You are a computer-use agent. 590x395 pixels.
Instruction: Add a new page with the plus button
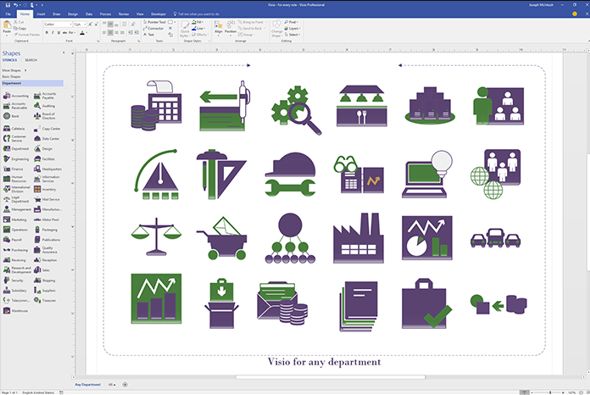(x=125, y=384)
